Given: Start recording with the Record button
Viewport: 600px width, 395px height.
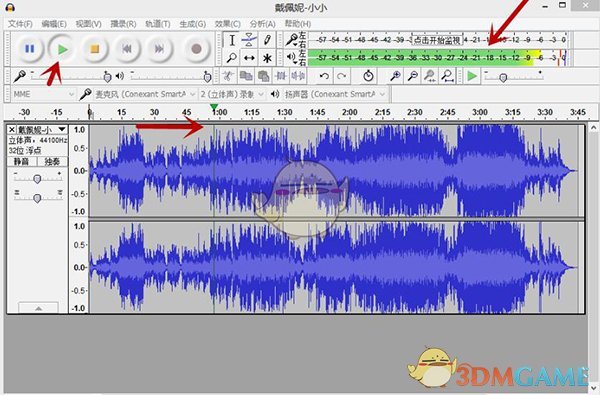Looking at the screenshot, I should point(196,49).
